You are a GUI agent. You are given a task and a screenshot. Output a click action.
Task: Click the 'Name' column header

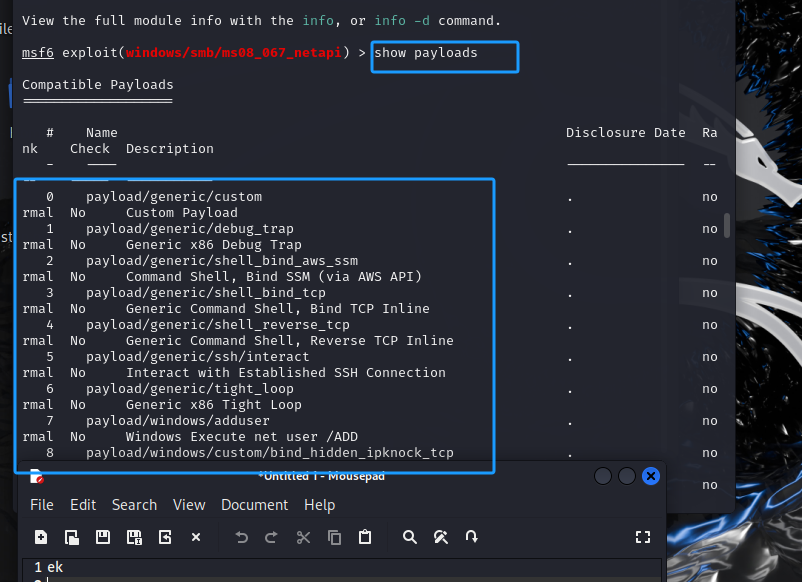point(102,133)
